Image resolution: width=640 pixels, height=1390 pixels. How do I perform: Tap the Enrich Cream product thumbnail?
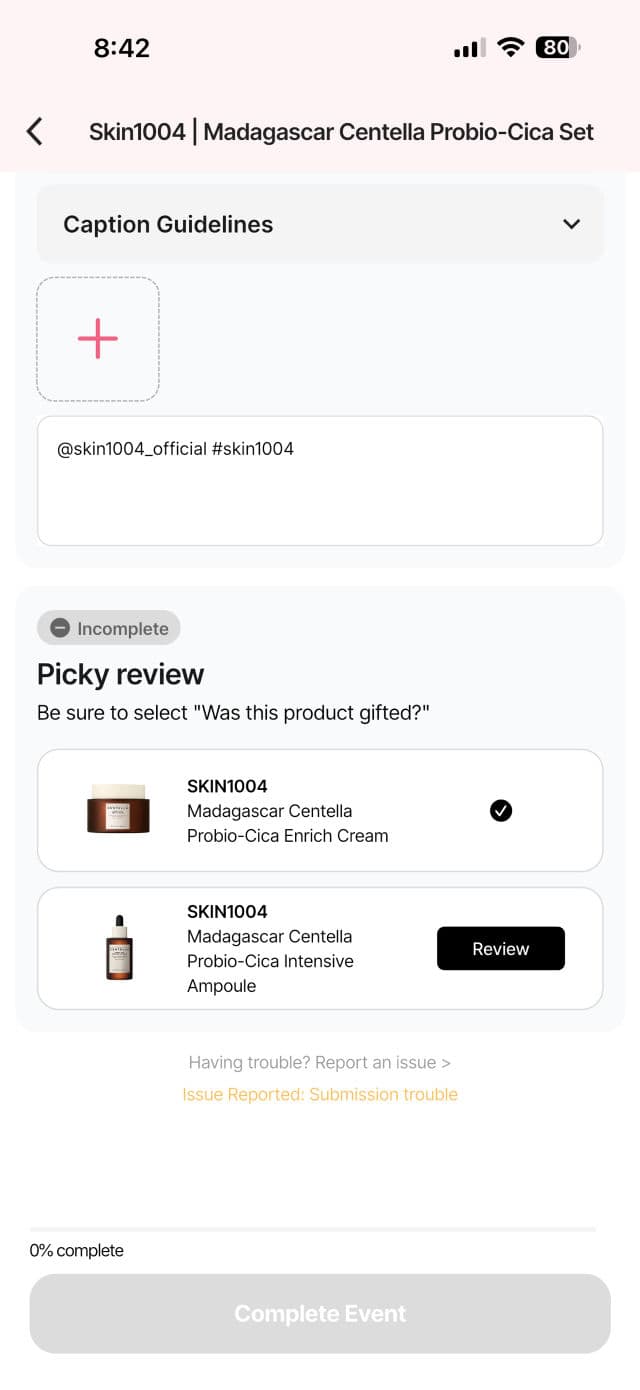coord(118,810)
